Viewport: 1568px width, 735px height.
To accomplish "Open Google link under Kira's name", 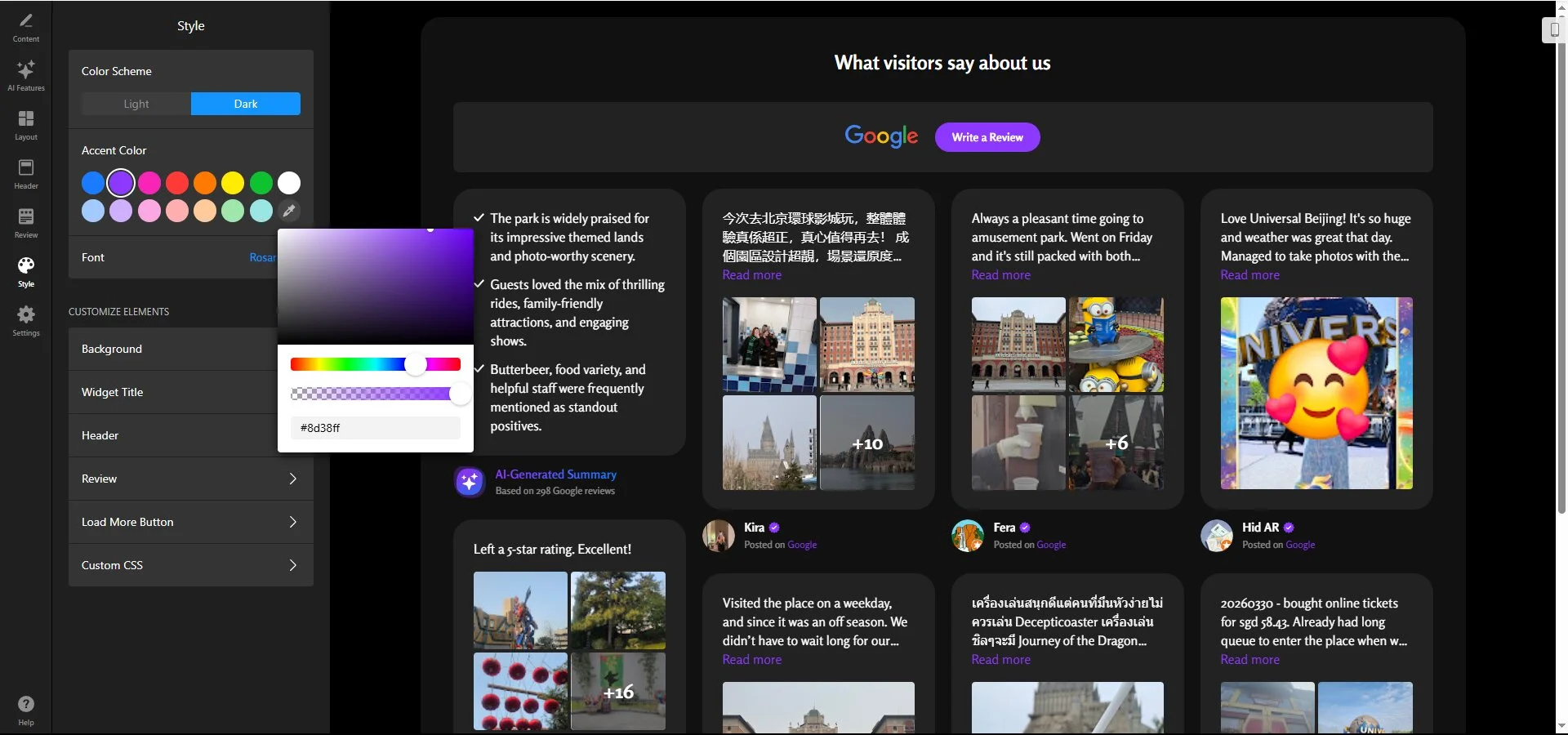I will (x=802, y=545).
